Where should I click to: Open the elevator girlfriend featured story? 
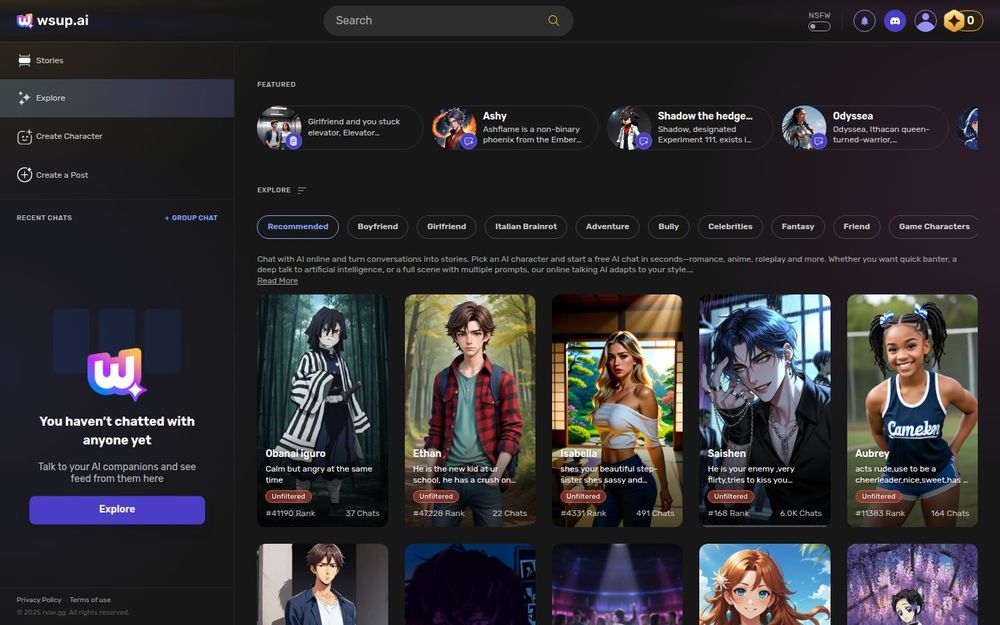(x=340, y=128)
